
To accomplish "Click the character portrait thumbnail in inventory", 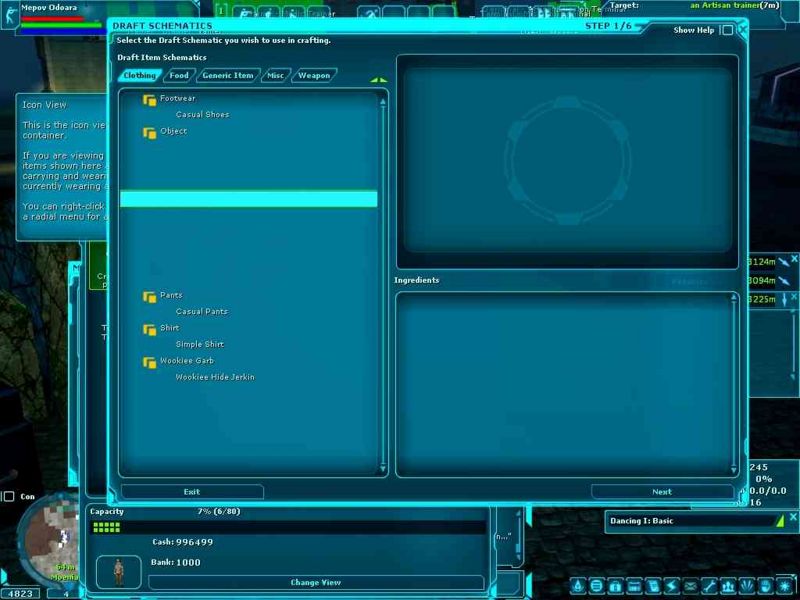I will click(x=118, y=571).
